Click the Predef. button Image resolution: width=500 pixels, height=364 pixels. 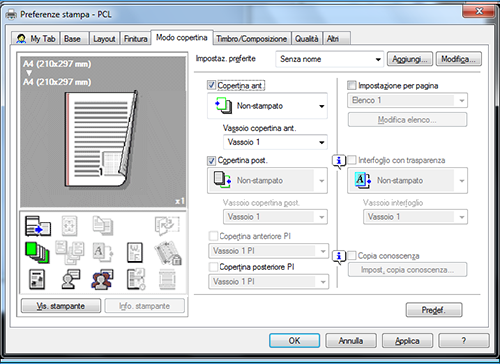434,310
